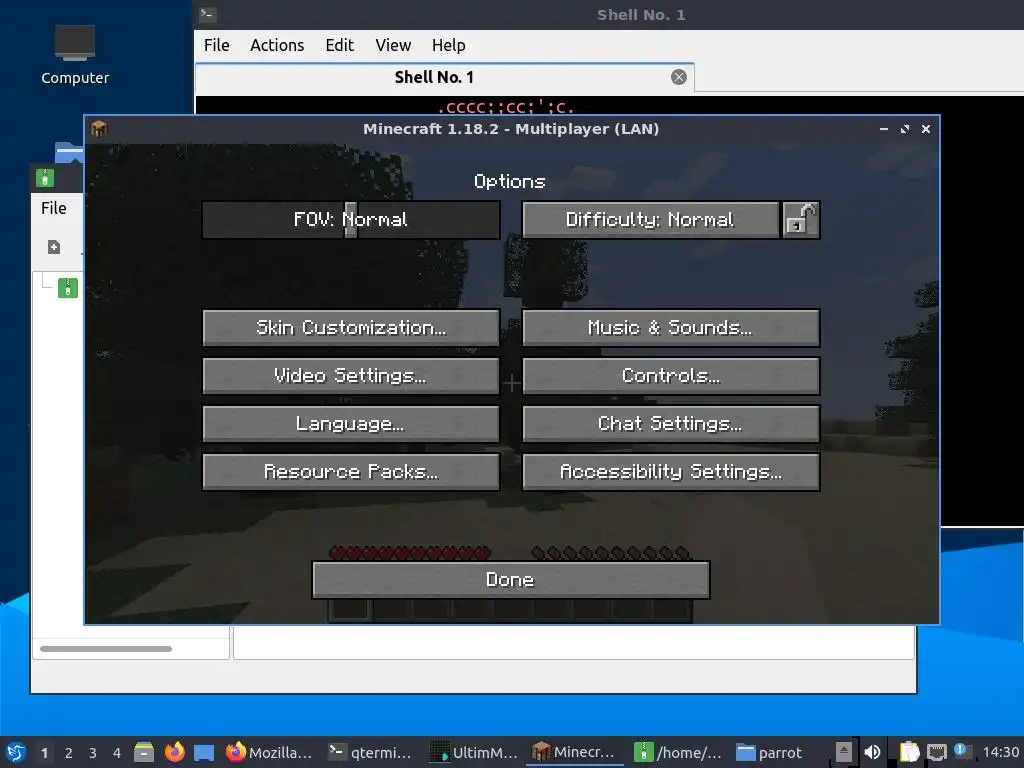Open File menu in archive manager window

tap(54, 208)
